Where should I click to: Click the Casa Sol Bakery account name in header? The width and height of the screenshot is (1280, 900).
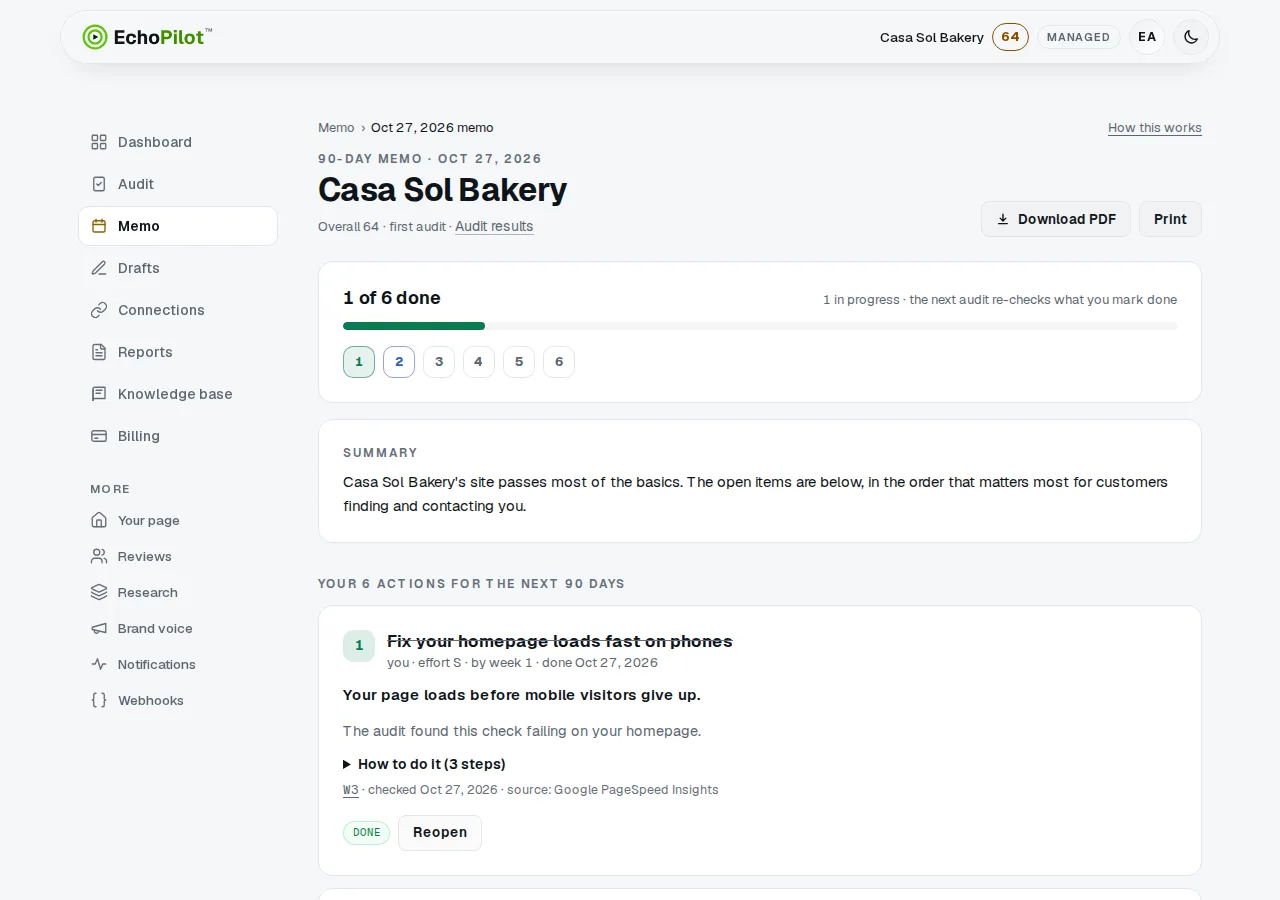click(932, 37)
